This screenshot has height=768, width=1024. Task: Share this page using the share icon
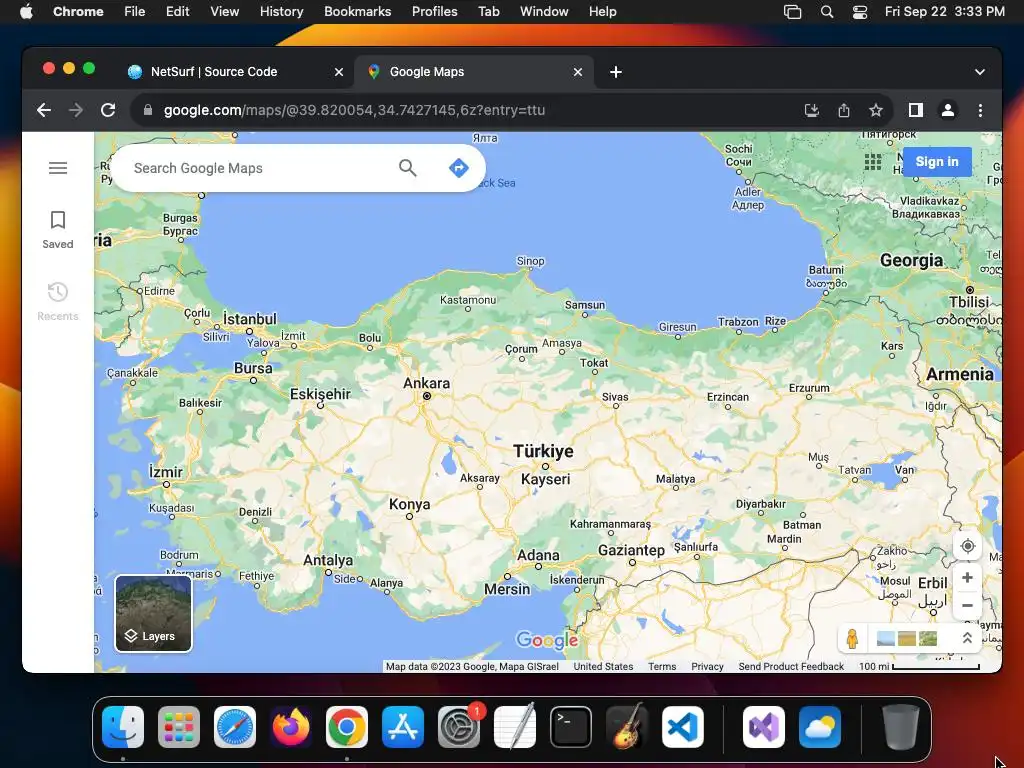click(844, 110)
